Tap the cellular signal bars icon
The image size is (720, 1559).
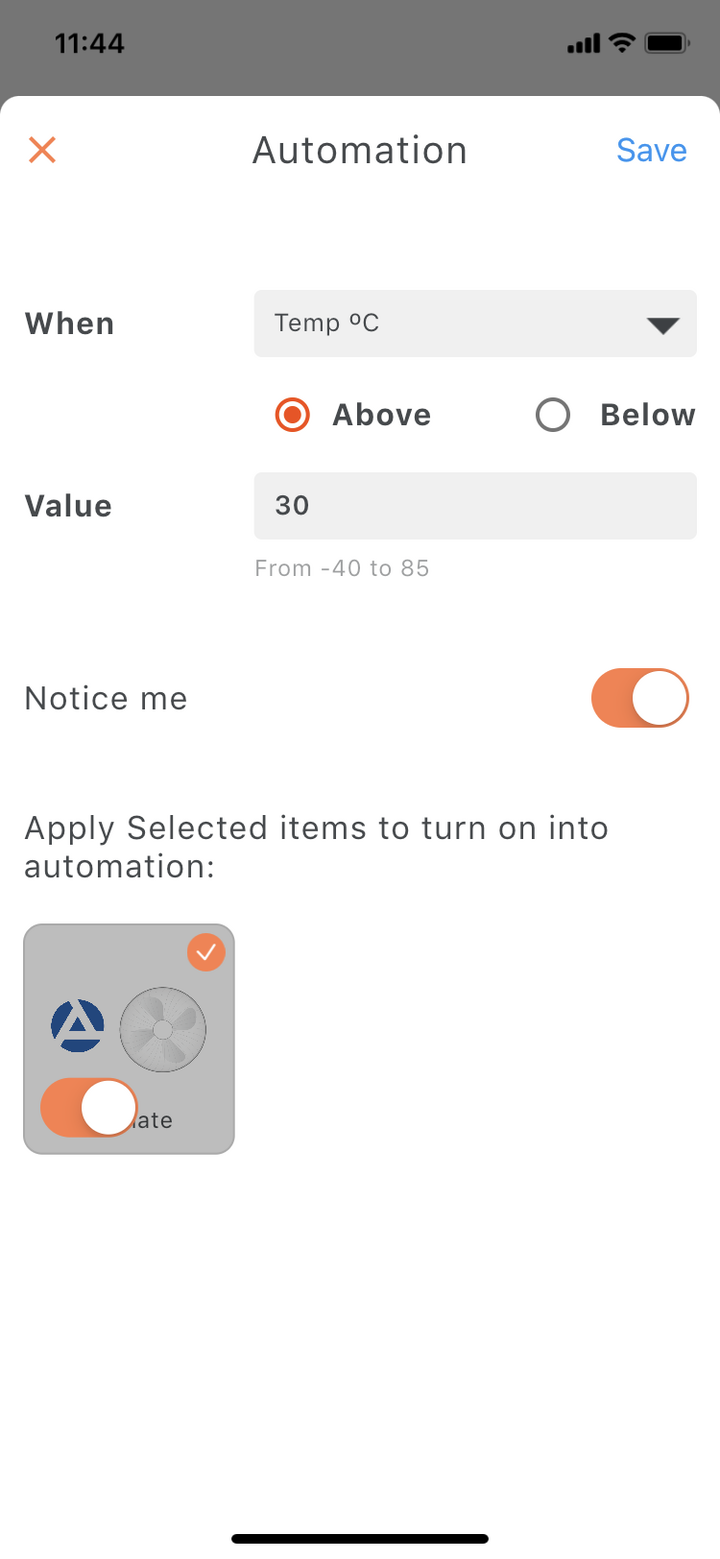(x=583, y=44)
